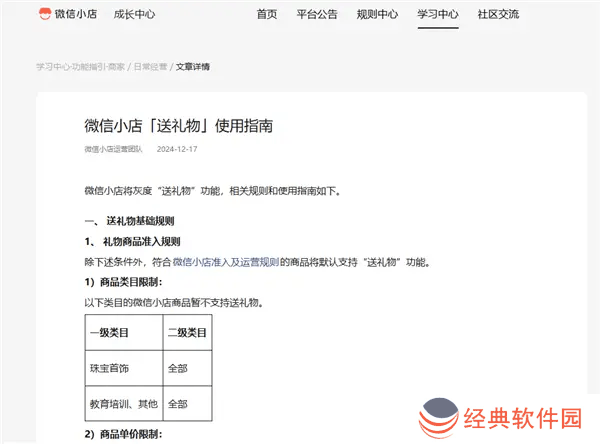This screenshot has width=600, height=444.
Task: Select the 教育培训、其他 table cell
Action: [123, 404]
